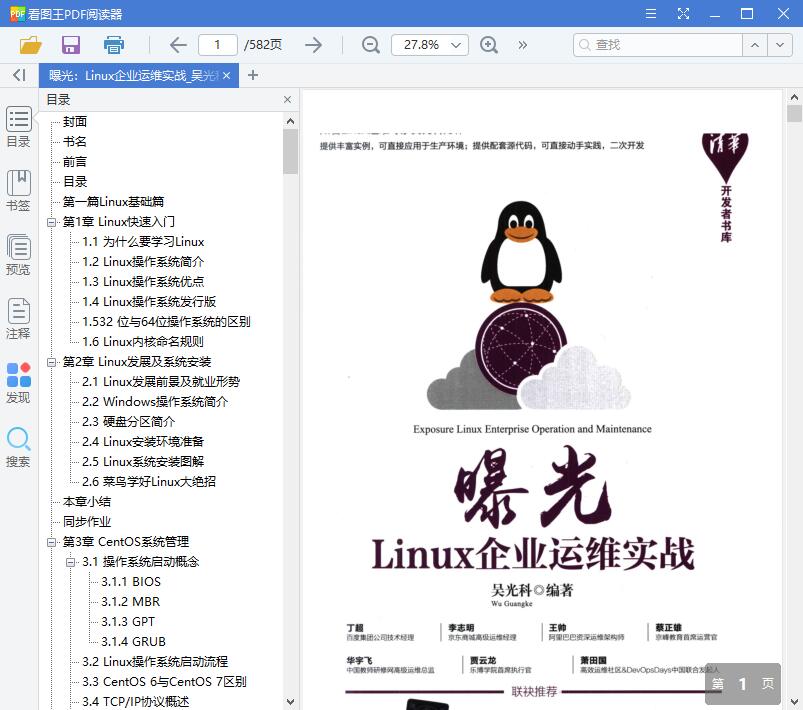The image size is (803, 710).
Task: Show more toolbar tools via double chevron
Action: [x=522, y=45]
